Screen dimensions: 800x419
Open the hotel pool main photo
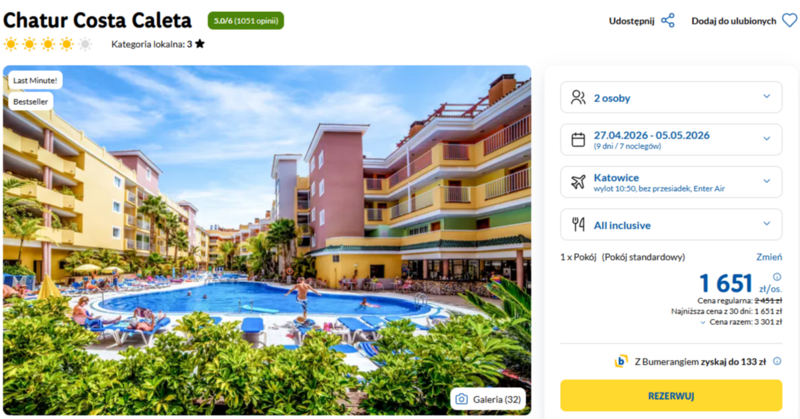(x=267, y=240)
